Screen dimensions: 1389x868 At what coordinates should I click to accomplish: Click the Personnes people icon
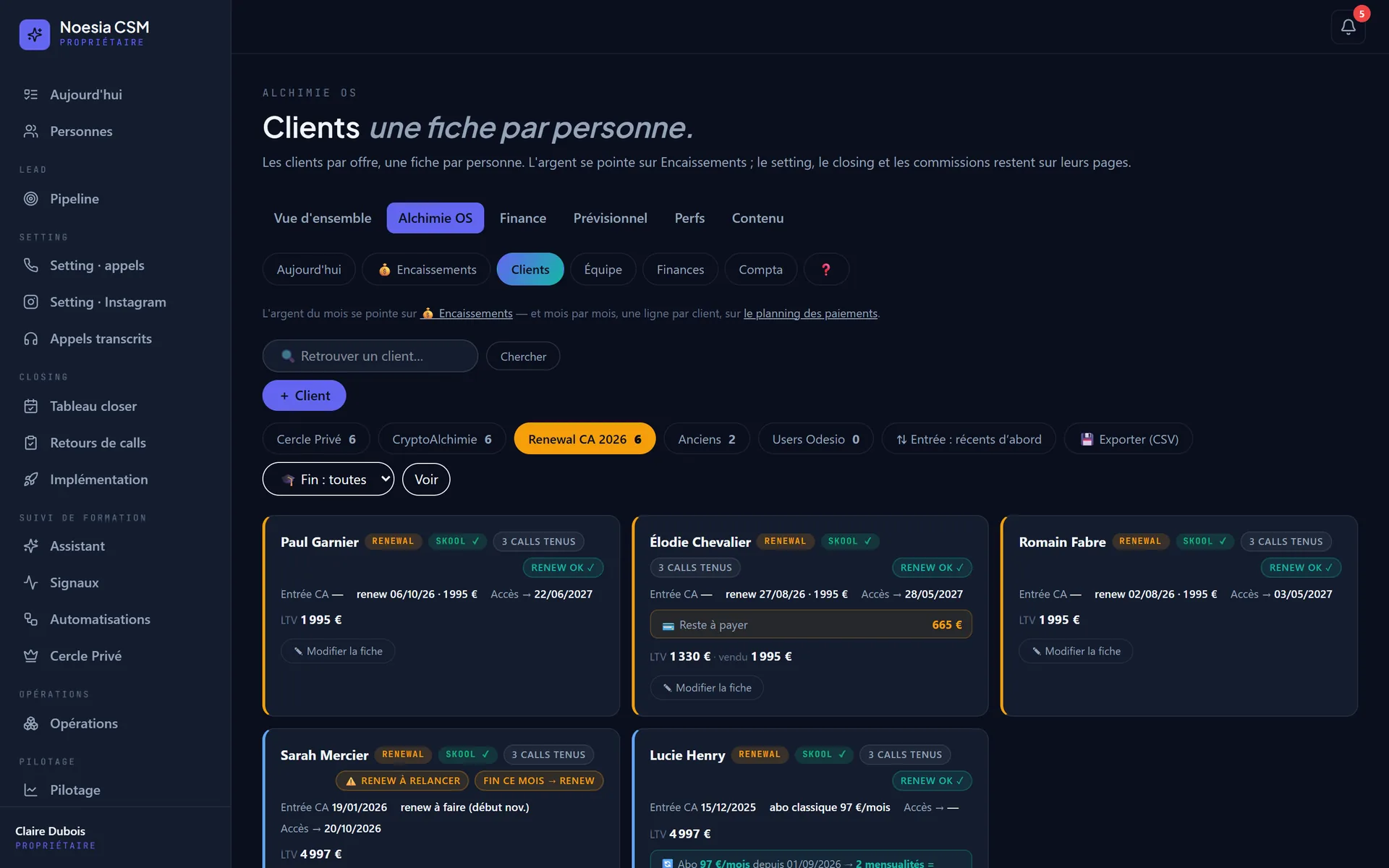tap(30, 131)
